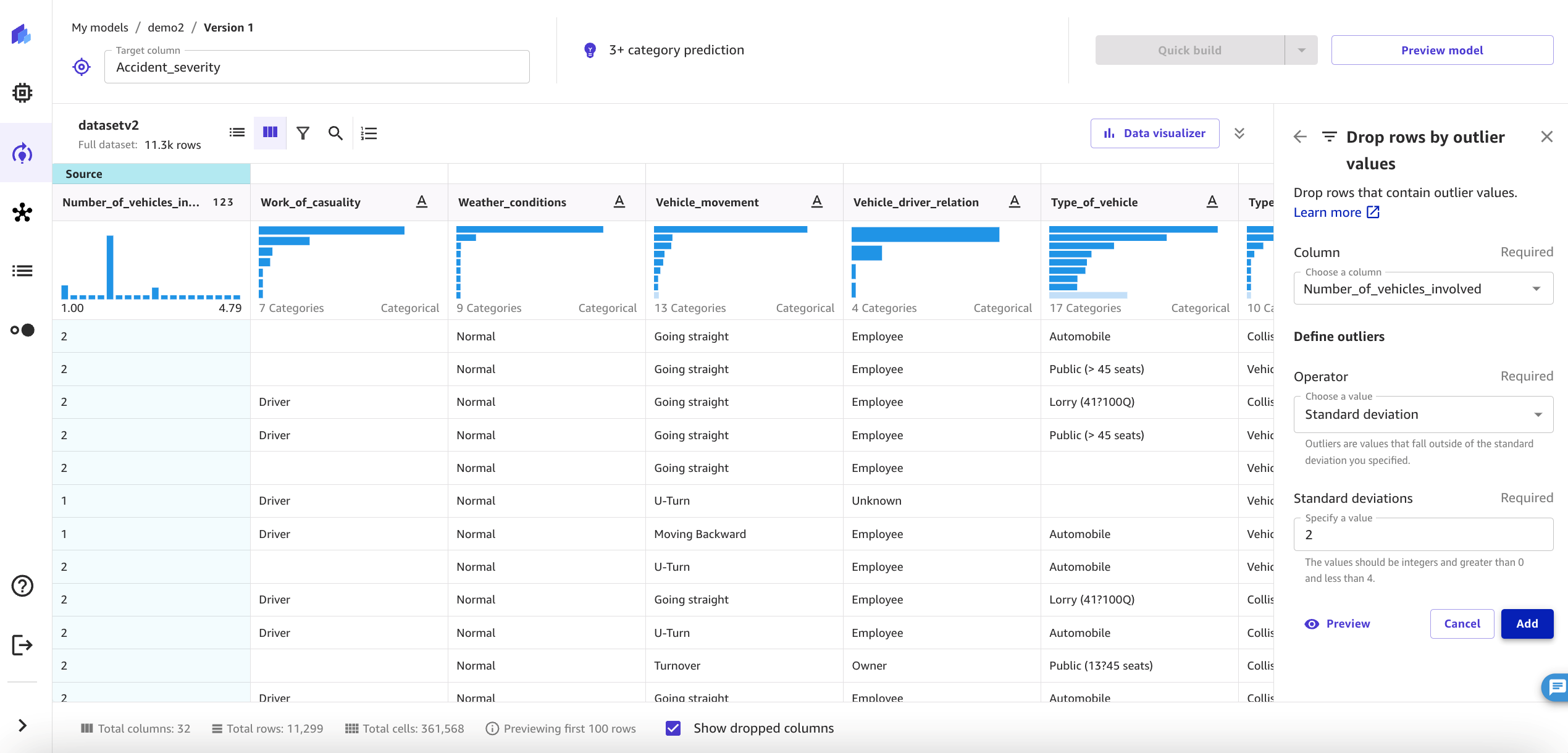This screenshot has width=1568, height=753.
Task: Open the Standard deviation operator dropdown
Action: (1423, 414)
